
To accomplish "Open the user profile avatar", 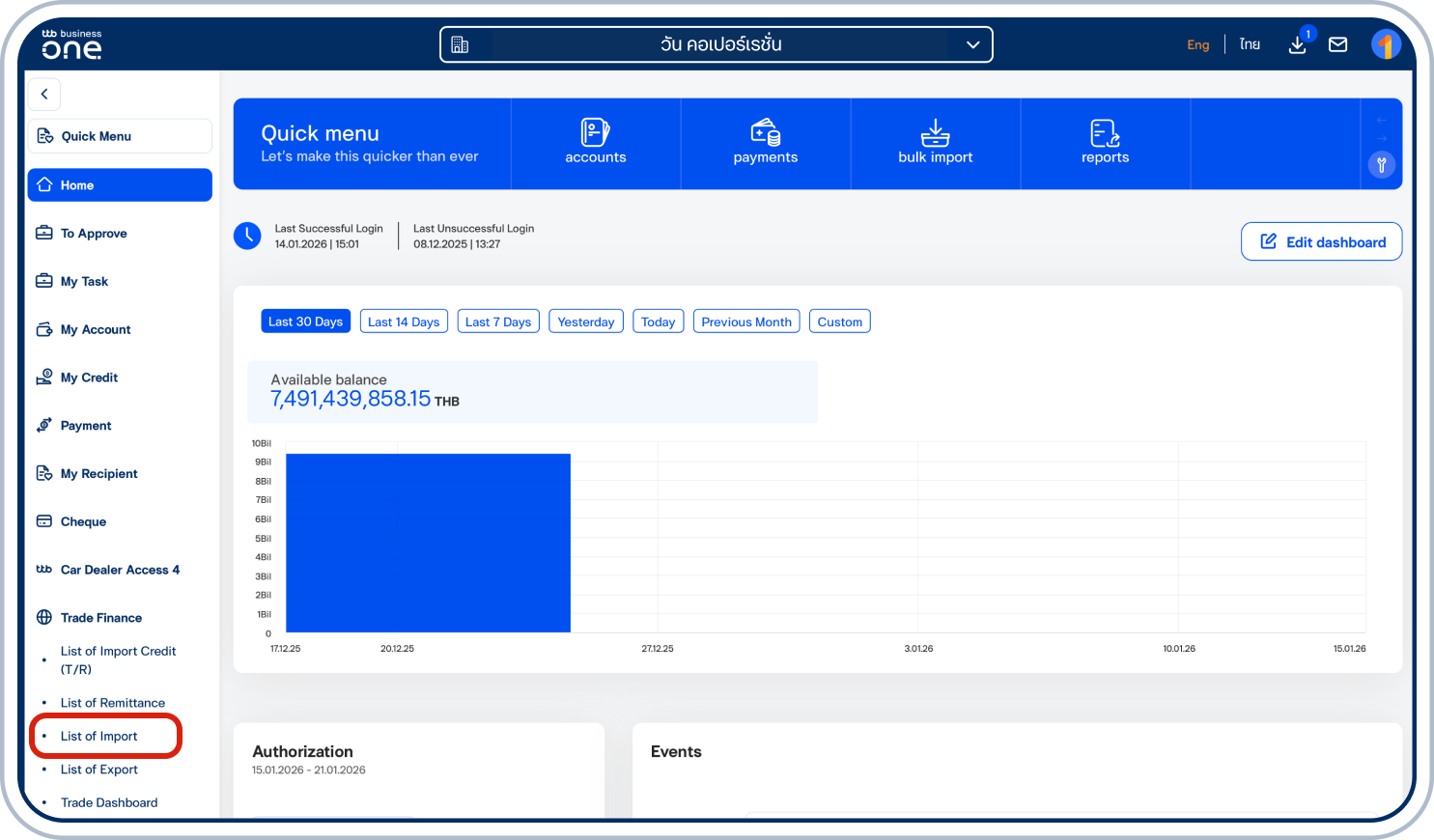I will coord(1386,44).
